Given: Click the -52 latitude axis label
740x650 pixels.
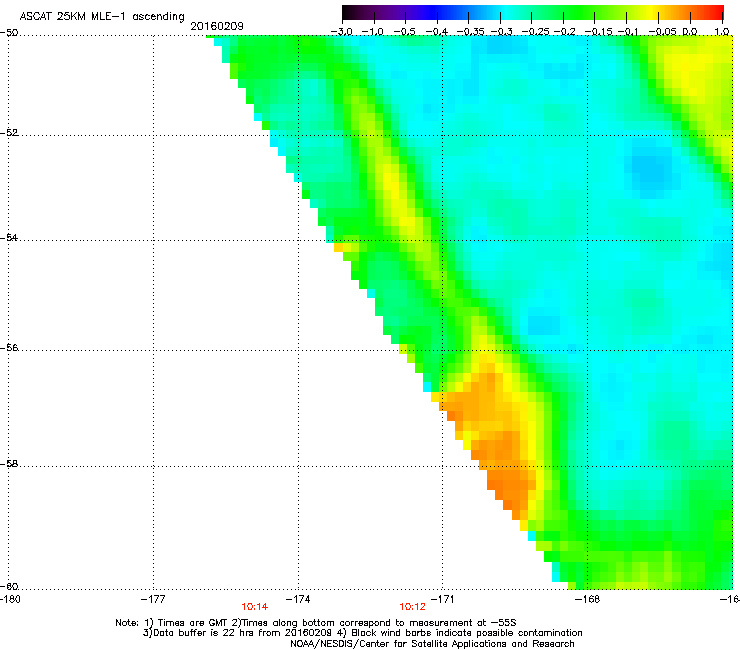Looking at the screenshot, I should coord(9,133).
